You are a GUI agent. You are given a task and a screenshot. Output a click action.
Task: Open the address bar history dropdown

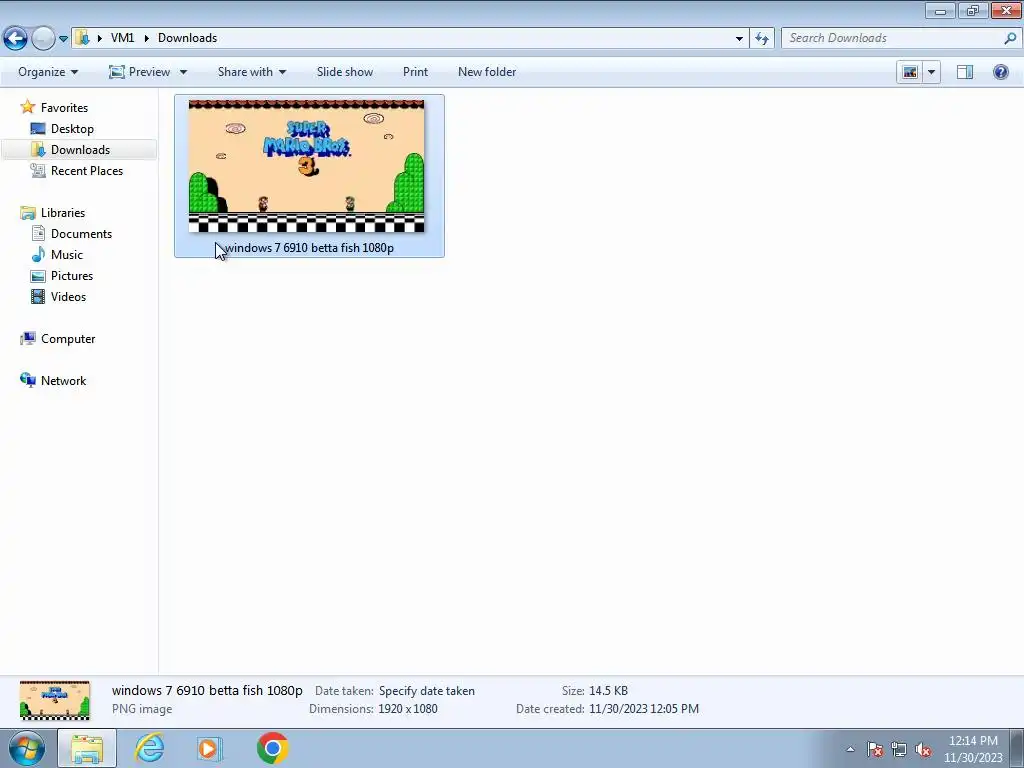click(739, 39)
